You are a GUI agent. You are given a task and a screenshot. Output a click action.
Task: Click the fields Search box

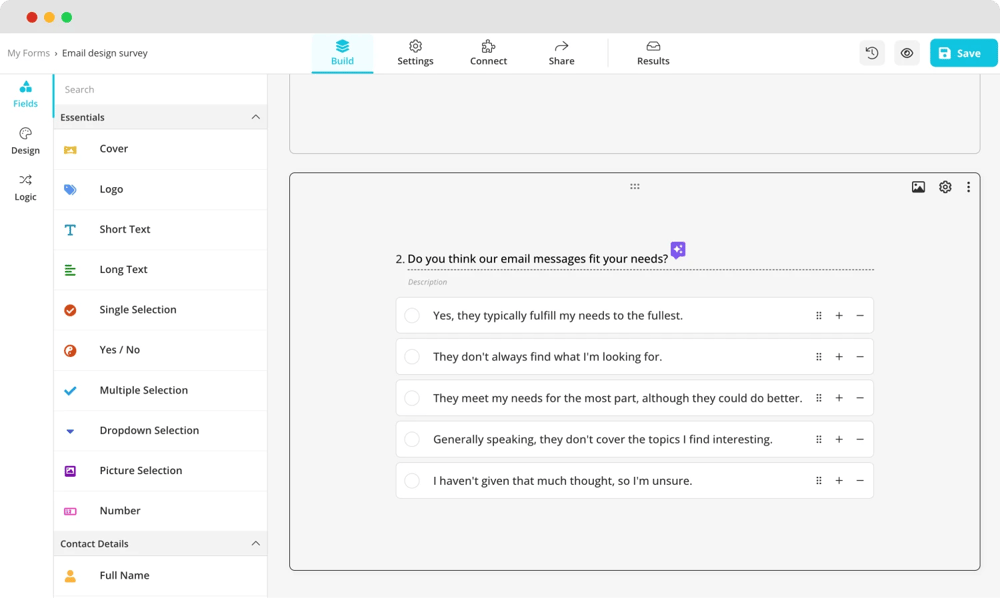(x=160, y=90)
